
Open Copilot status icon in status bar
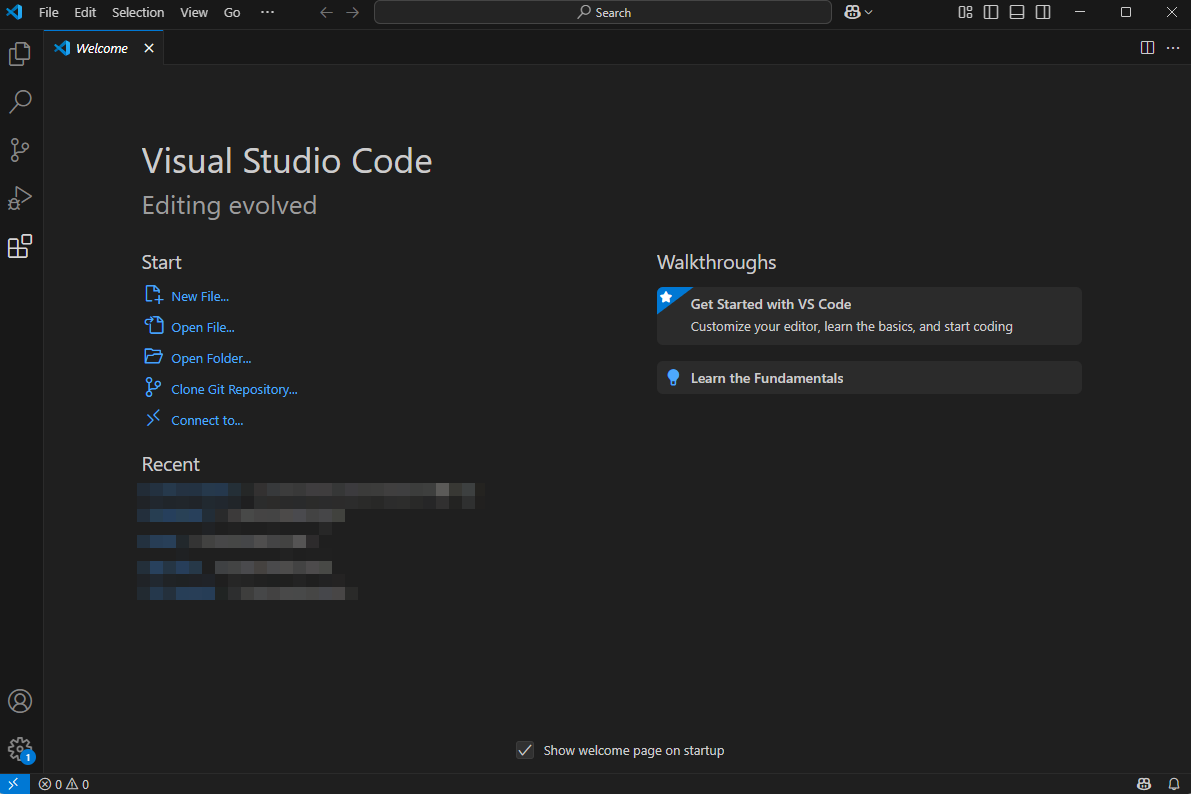[x=1143, y=784]
